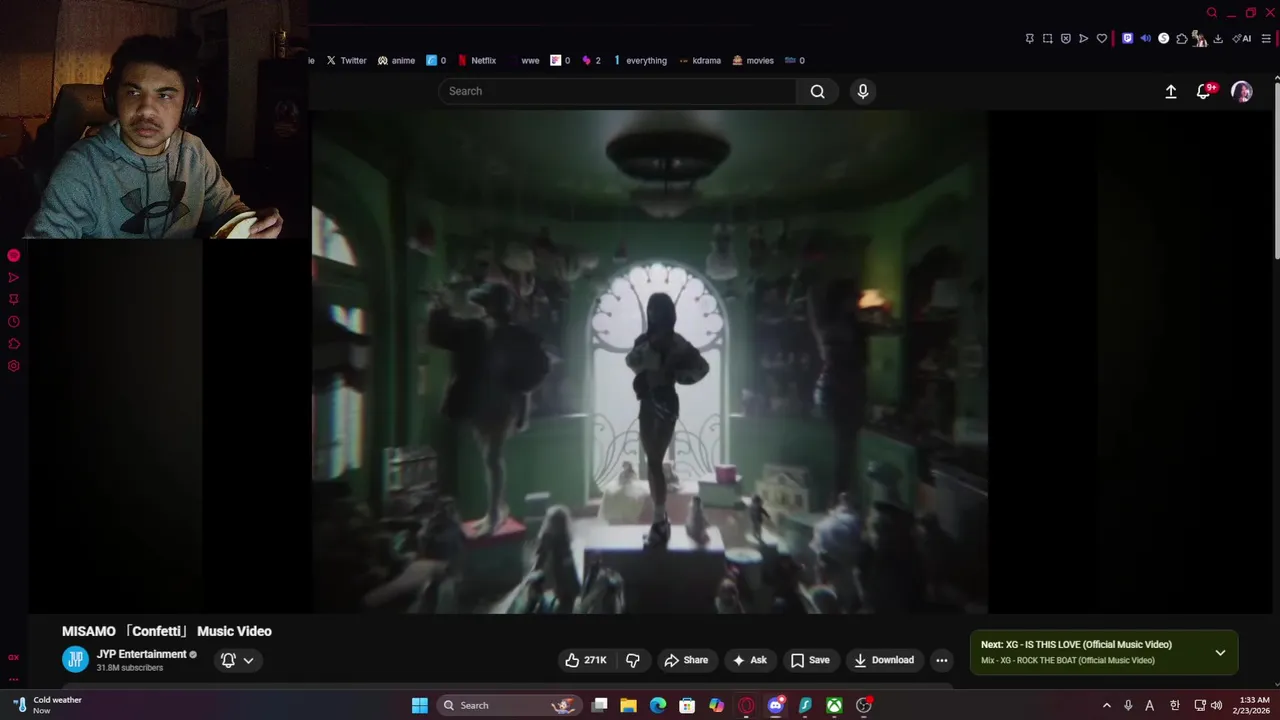Open the Task View taskbar icon

(599, 706)
